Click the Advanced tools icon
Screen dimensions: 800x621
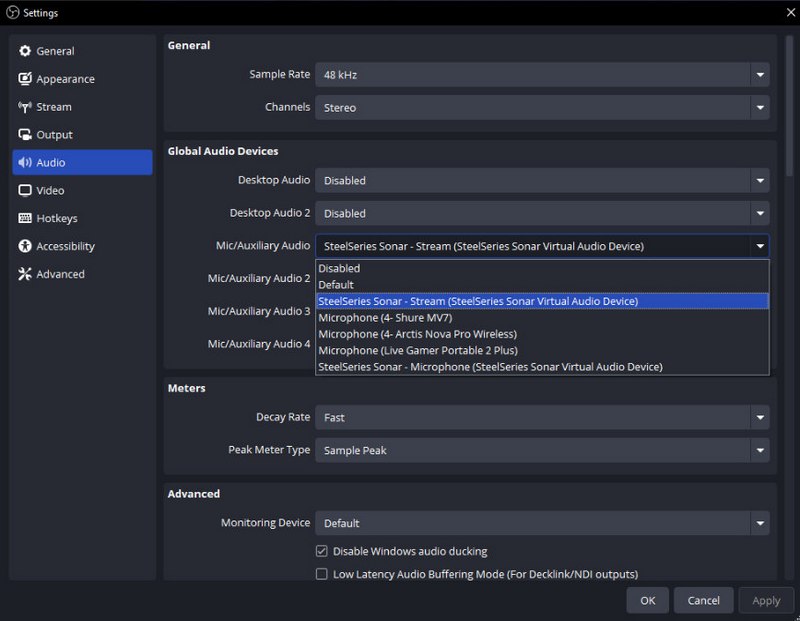point(24,274)
